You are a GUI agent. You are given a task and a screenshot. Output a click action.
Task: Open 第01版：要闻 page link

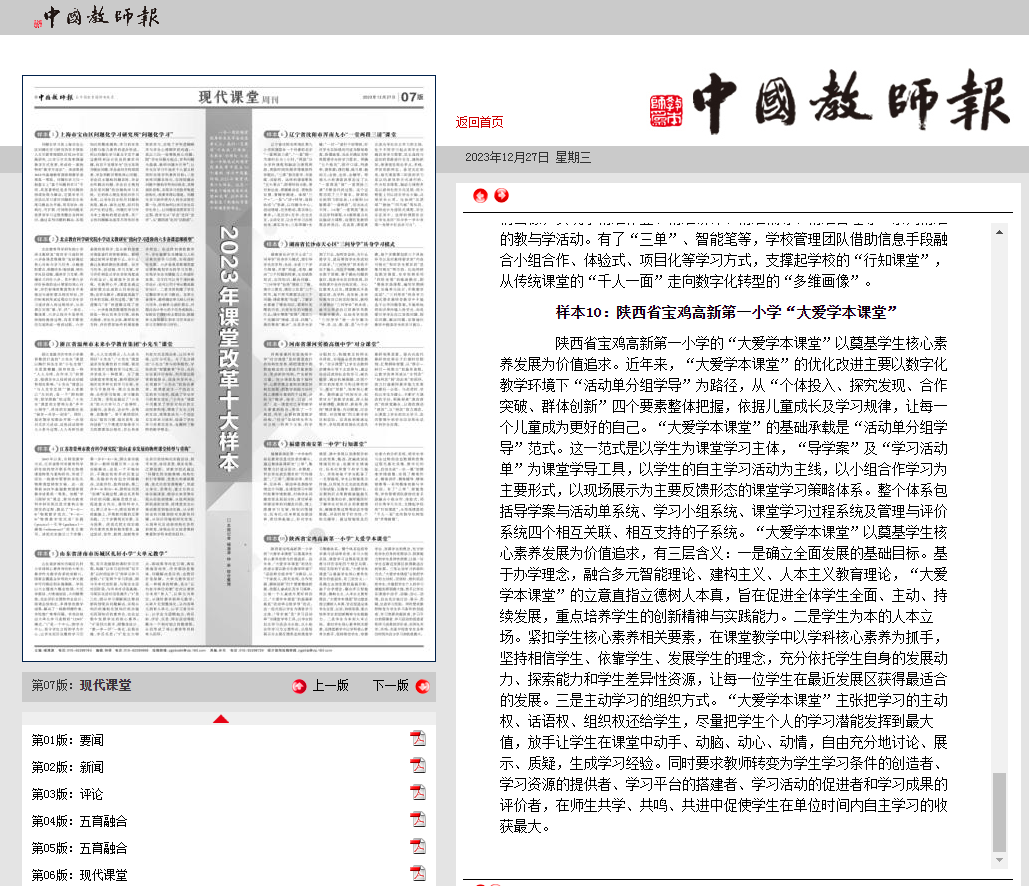tap(68, 740)
